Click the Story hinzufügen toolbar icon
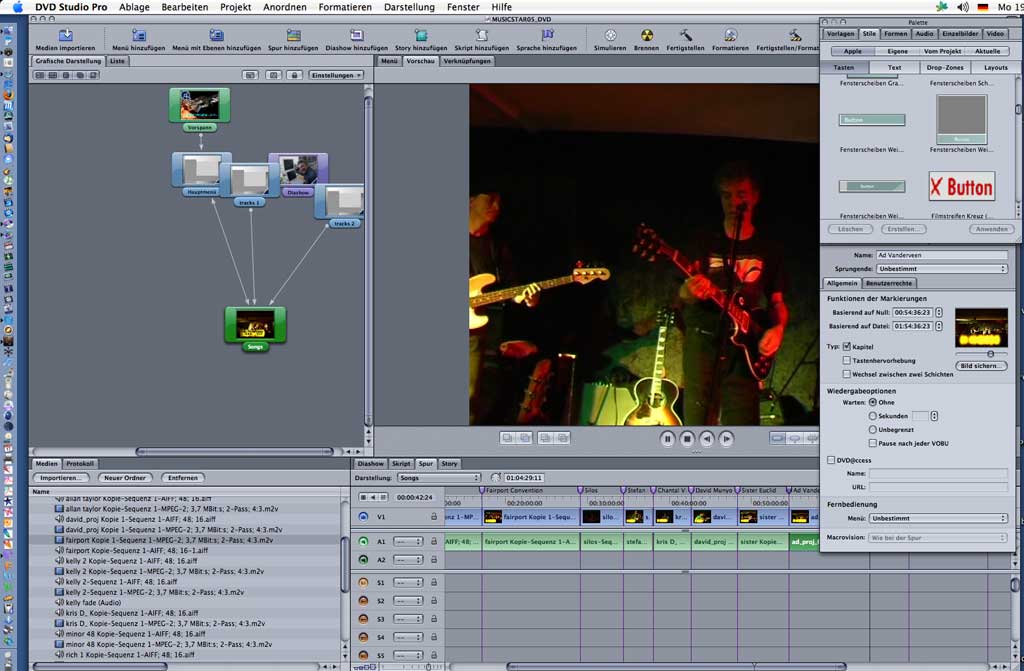 coord(421,36)
